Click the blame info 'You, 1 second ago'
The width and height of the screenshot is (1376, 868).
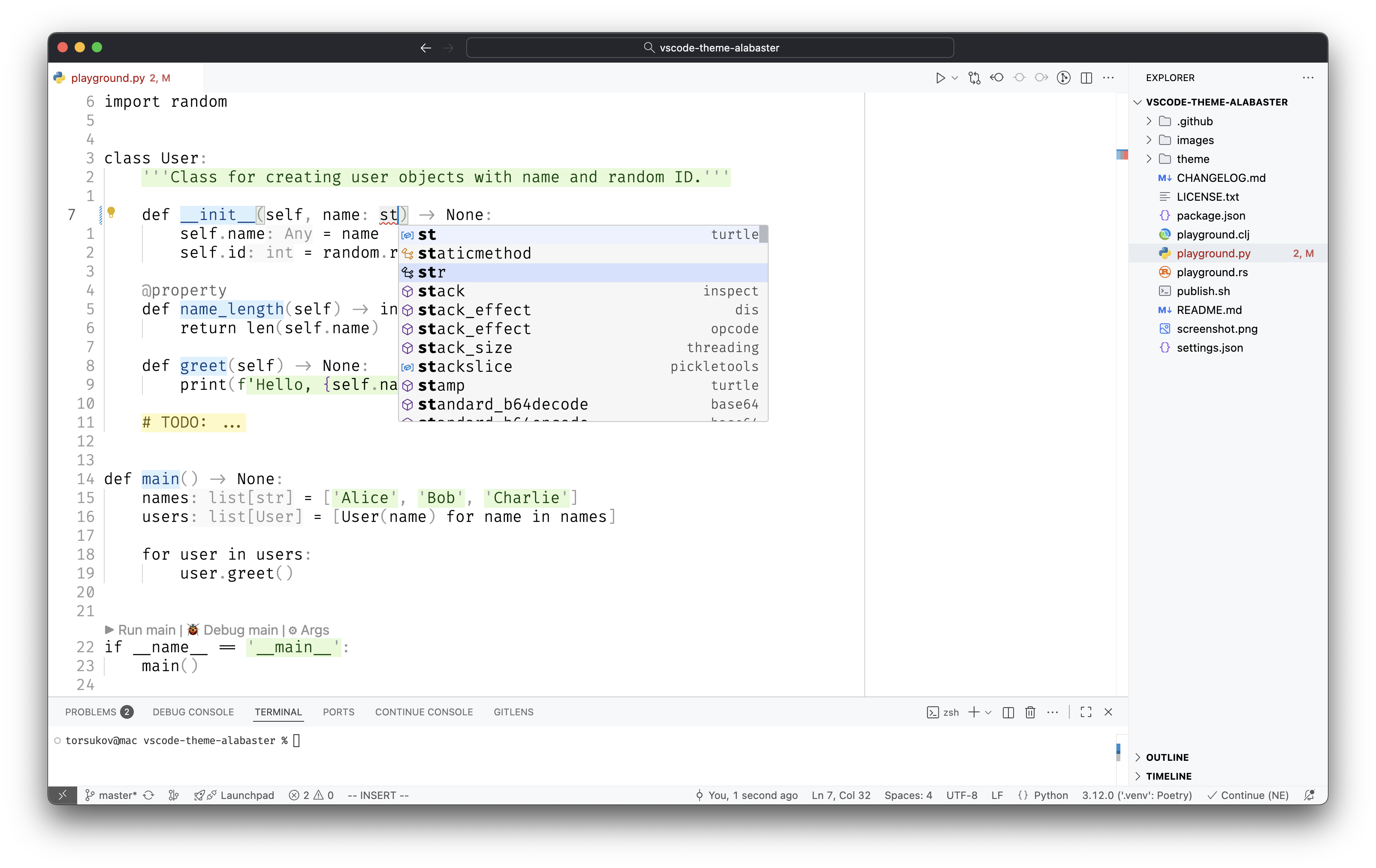pos(746,795)
